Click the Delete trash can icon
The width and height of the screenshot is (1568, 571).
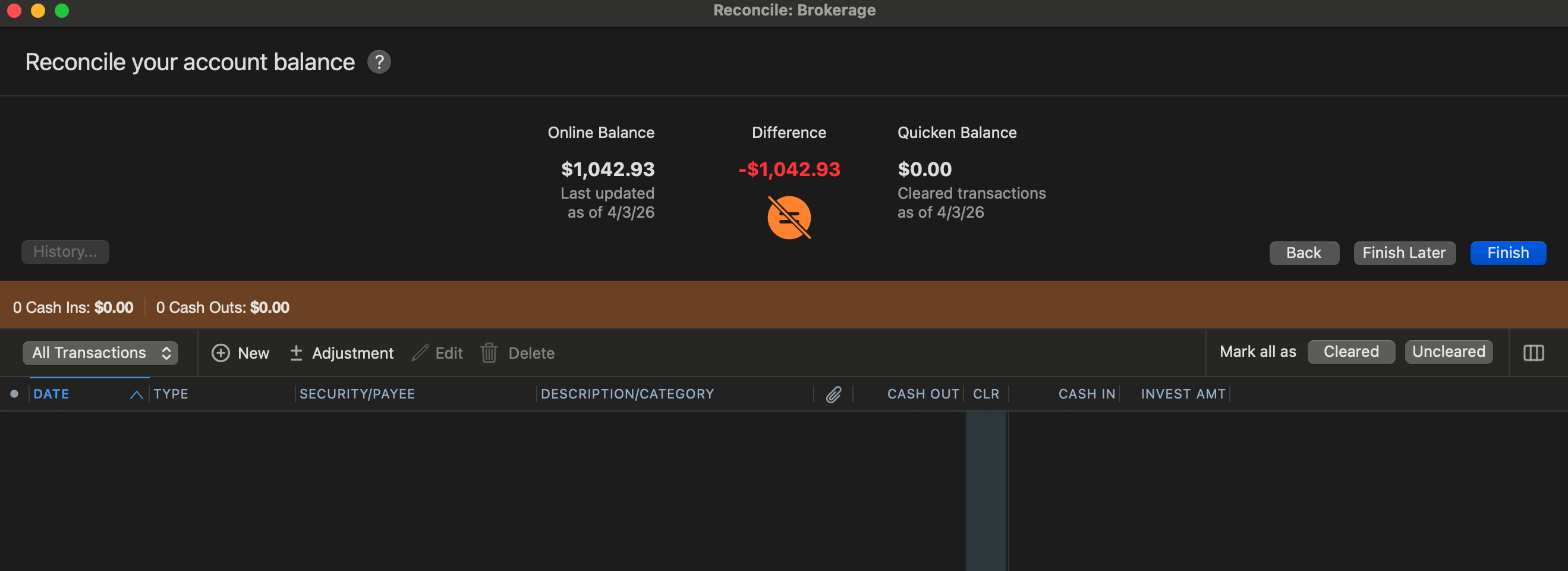click(489, 353)
